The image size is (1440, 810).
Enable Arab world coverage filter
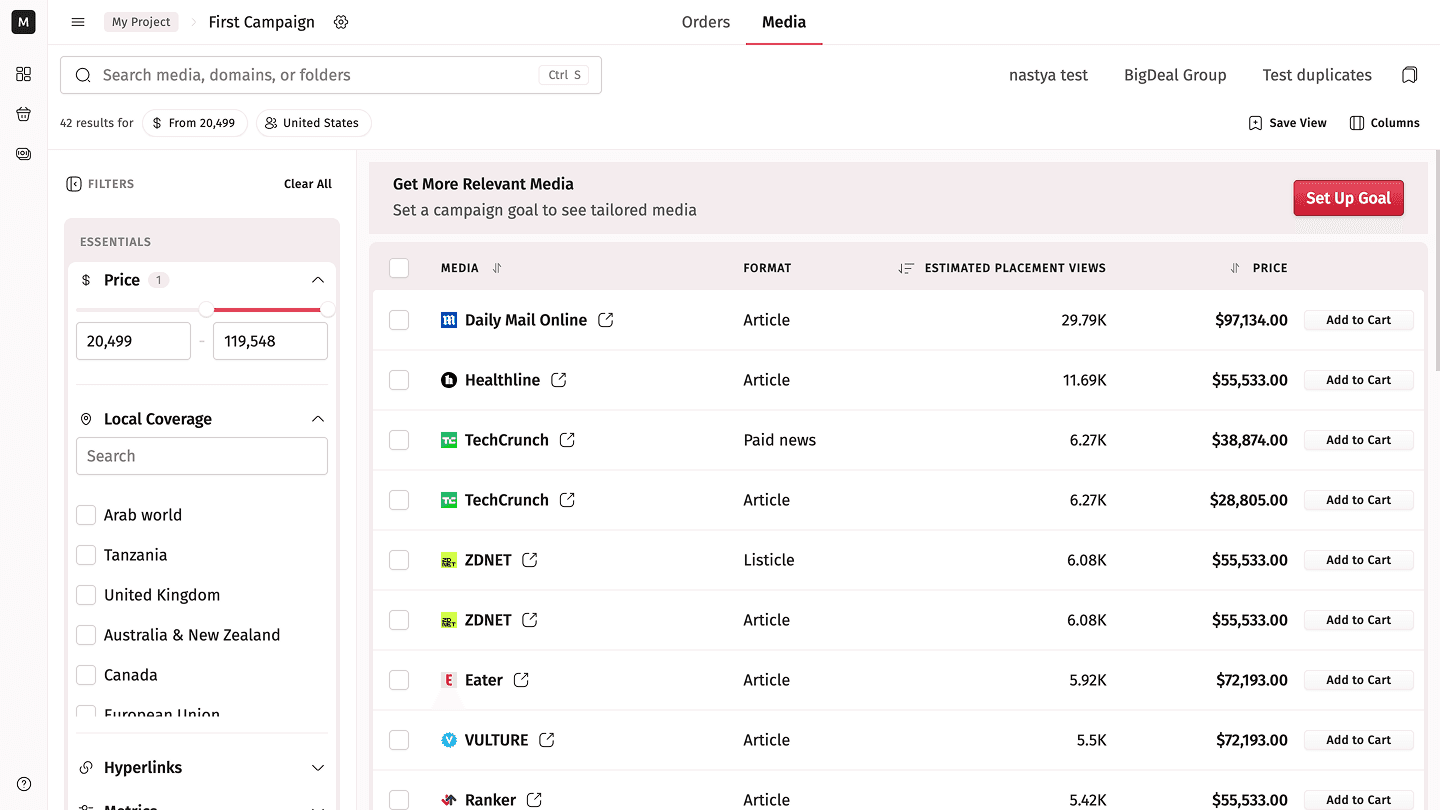pos(86,515)
